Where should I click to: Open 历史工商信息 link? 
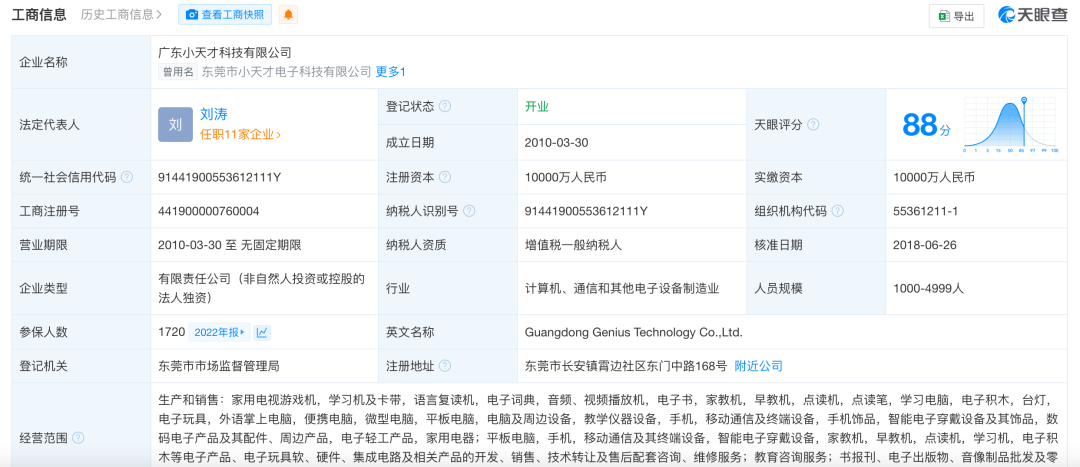click(121, 14)
